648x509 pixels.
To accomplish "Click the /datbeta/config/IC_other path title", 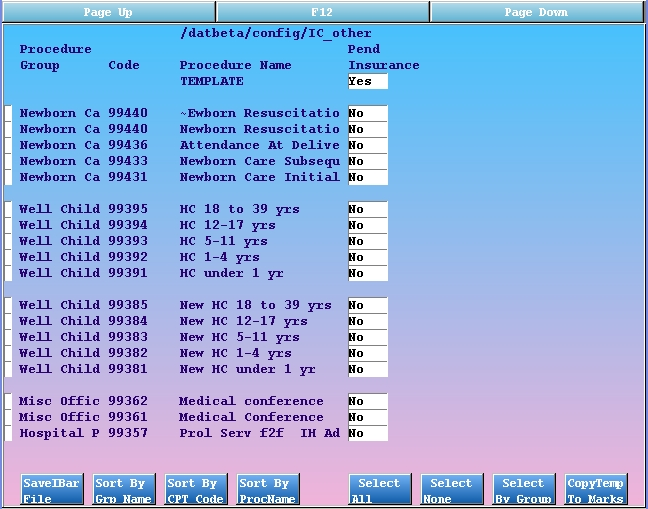I will tap(276, 33).
